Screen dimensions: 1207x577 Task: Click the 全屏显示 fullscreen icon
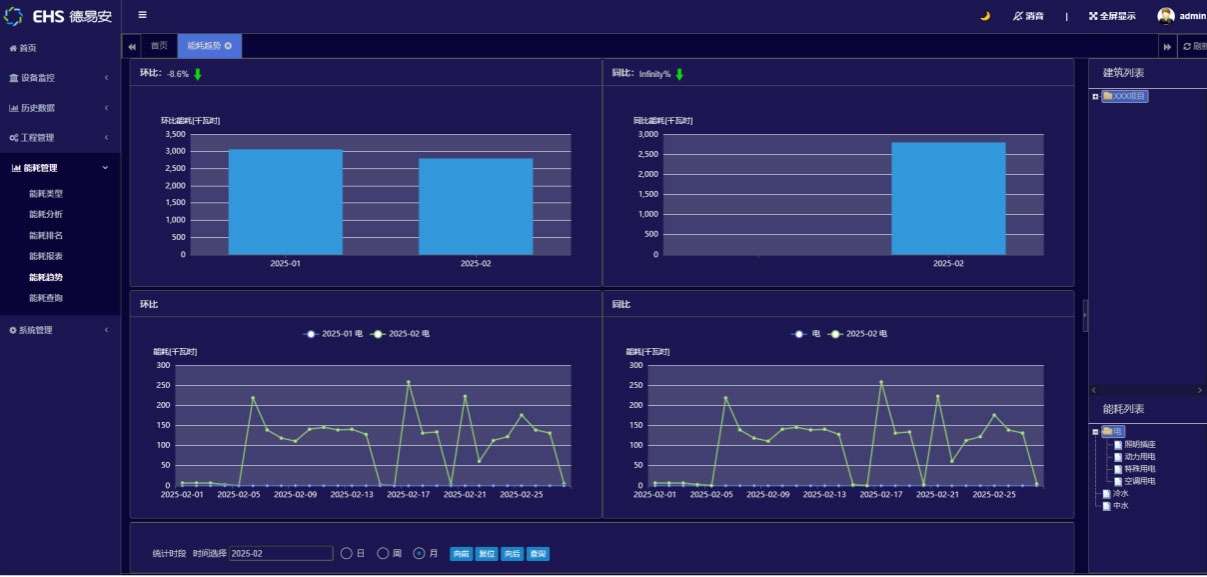[x=1093, y=16]
